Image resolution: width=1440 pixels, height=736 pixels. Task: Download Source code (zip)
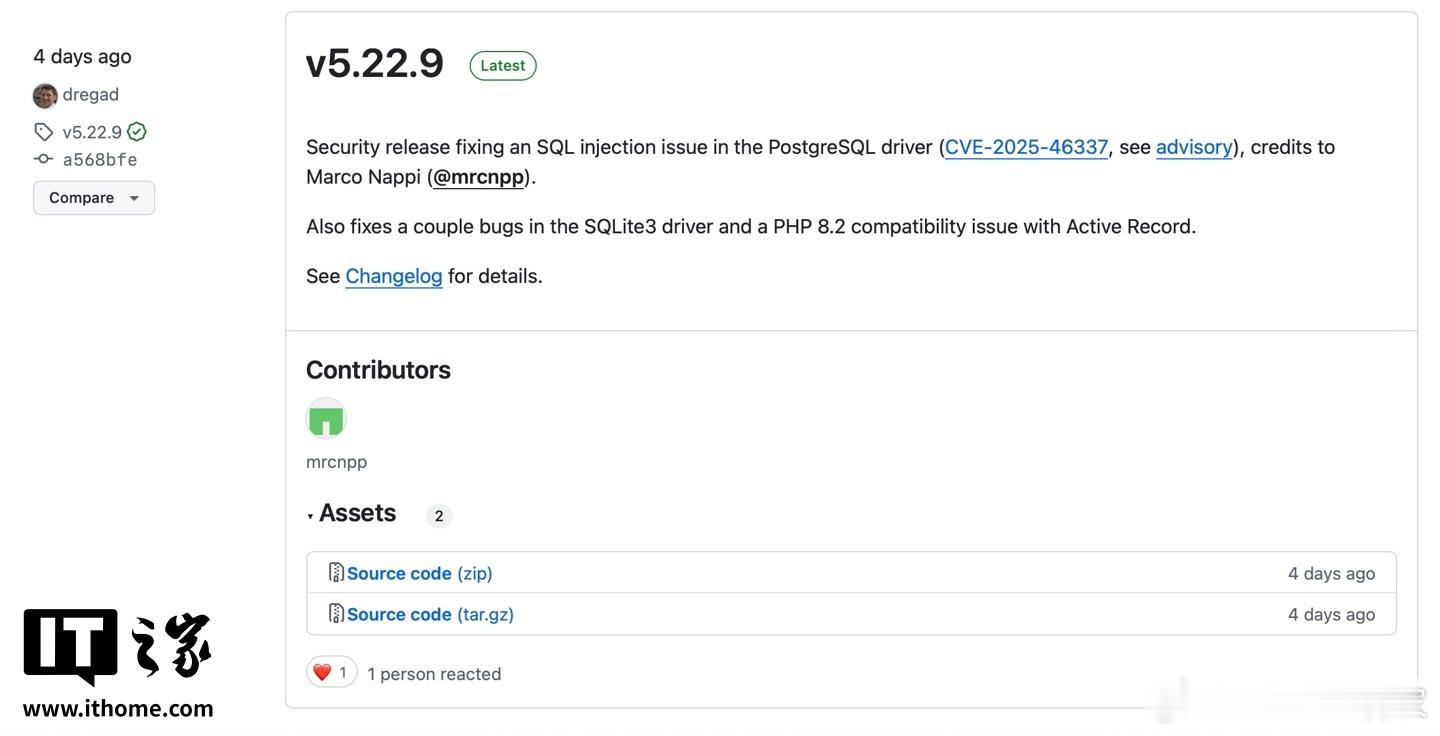coord(420,573)
